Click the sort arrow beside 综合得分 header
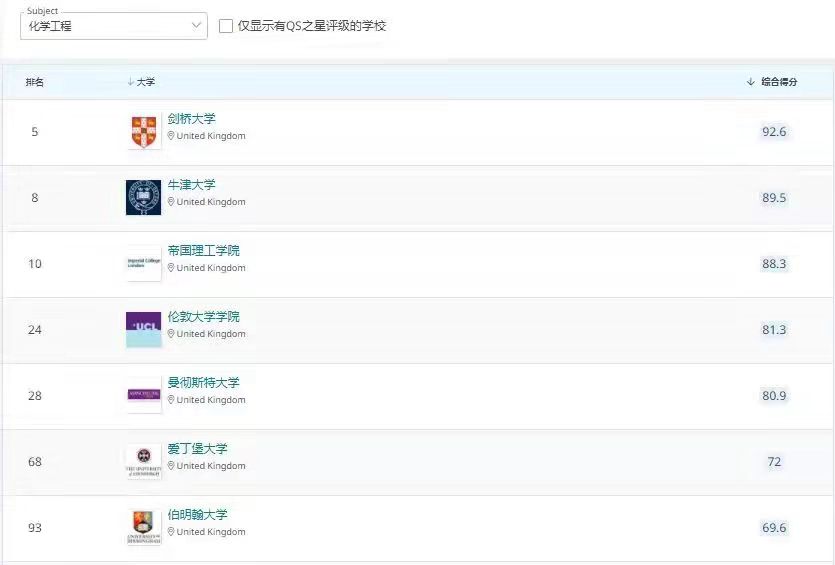Screen dimensions: 835x565 click(x=751, y=81)
